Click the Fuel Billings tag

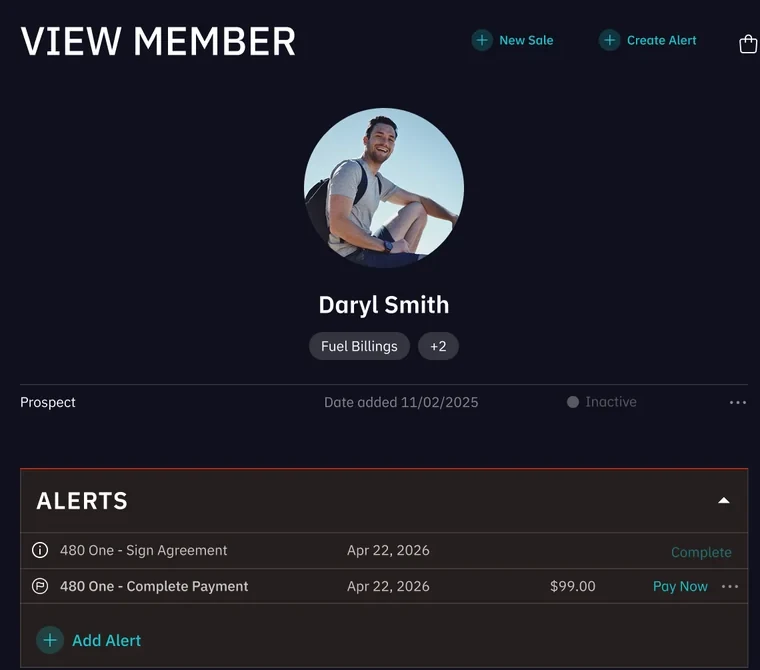[359, 346]
